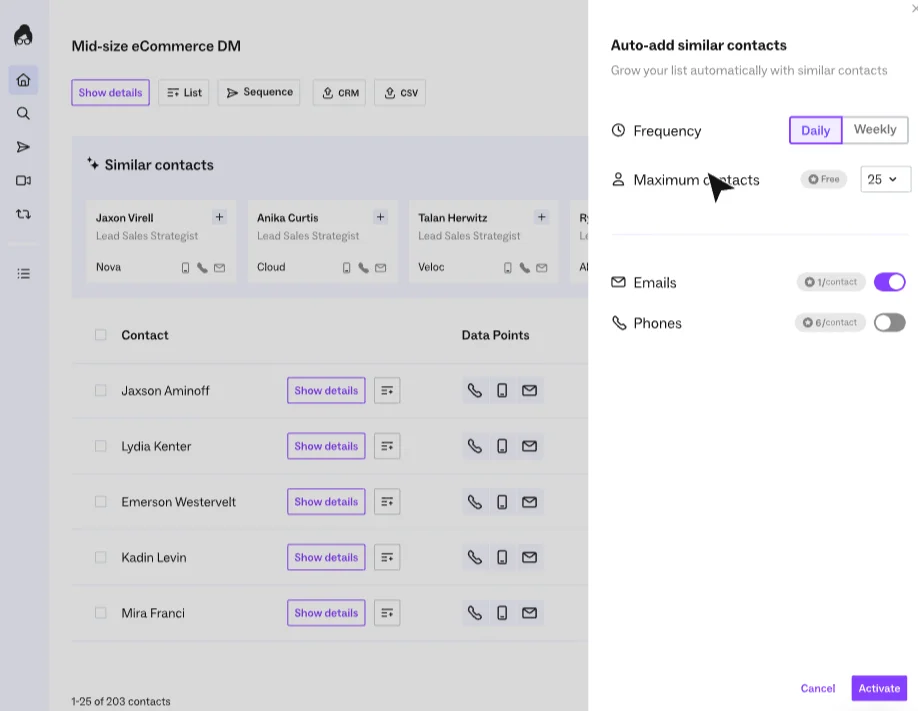This screenshot has height=711, width=918.
Task: Open the search icon in sidebar
Action: click(23, 113)
